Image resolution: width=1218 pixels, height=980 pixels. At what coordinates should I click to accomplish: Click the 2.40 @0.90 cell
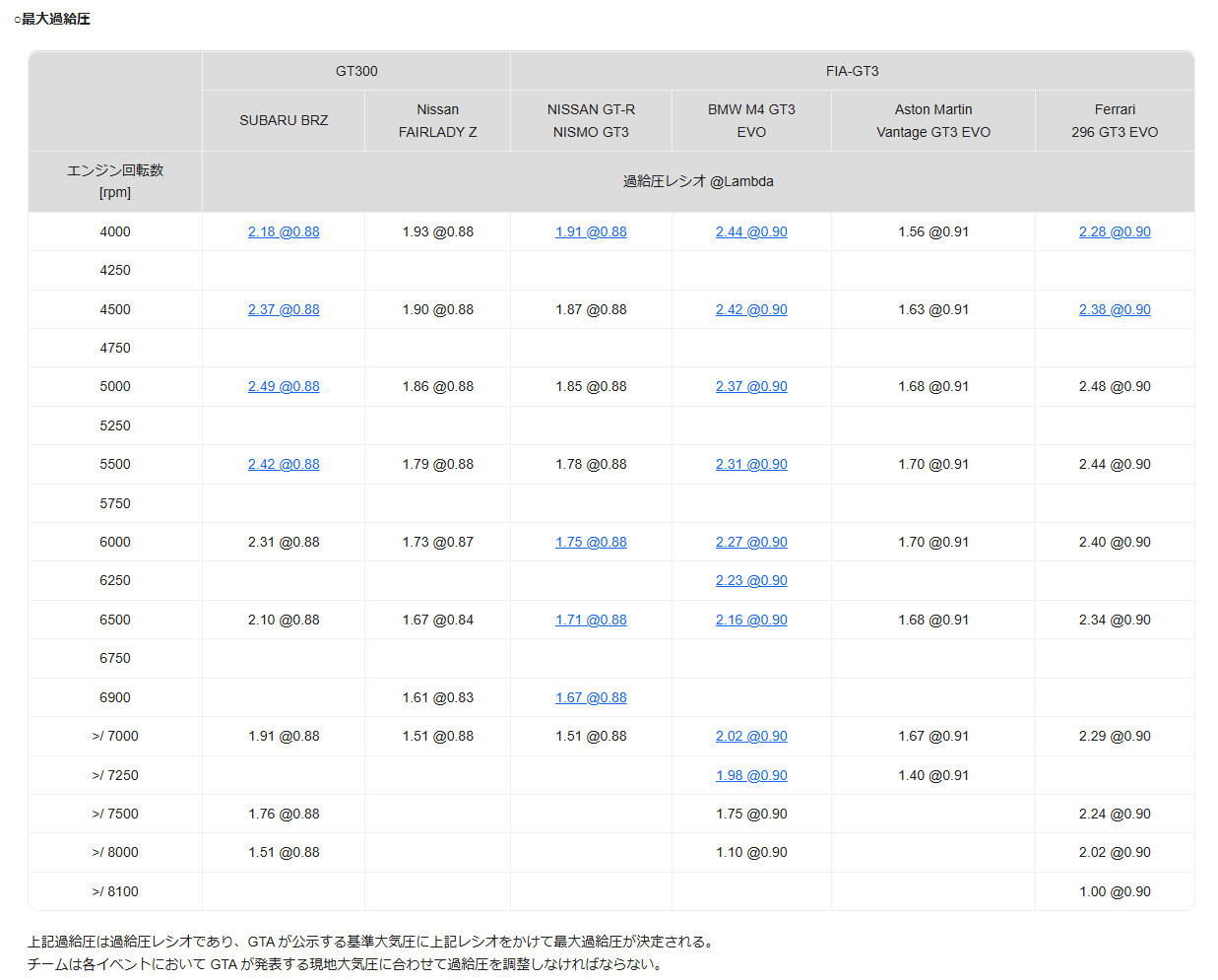(1115, 542)
